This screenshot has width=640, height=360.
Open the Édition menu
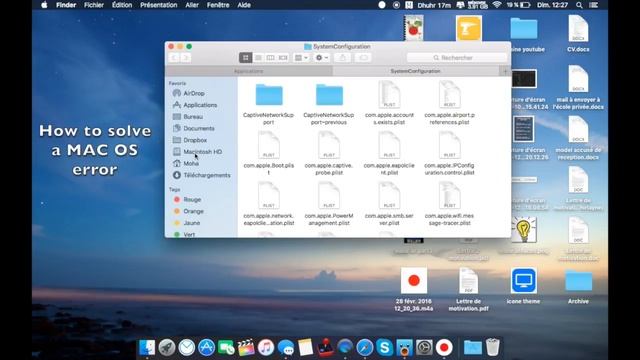point(122,5)
